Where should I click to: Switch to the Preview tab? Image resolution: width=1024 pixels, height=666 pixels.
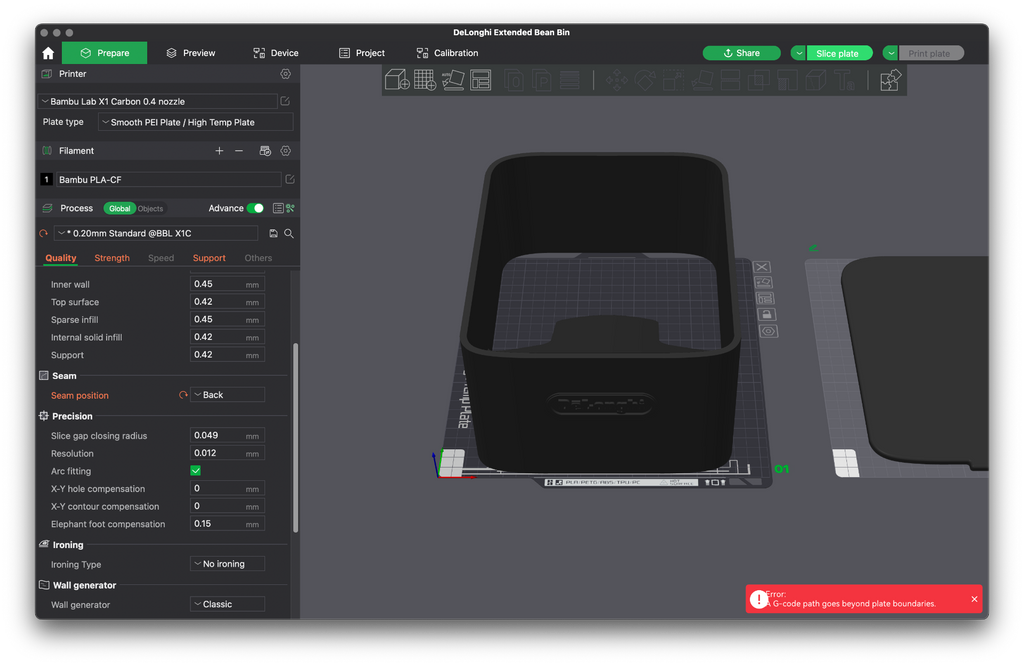pyautogui.click(x=191, y=53)
